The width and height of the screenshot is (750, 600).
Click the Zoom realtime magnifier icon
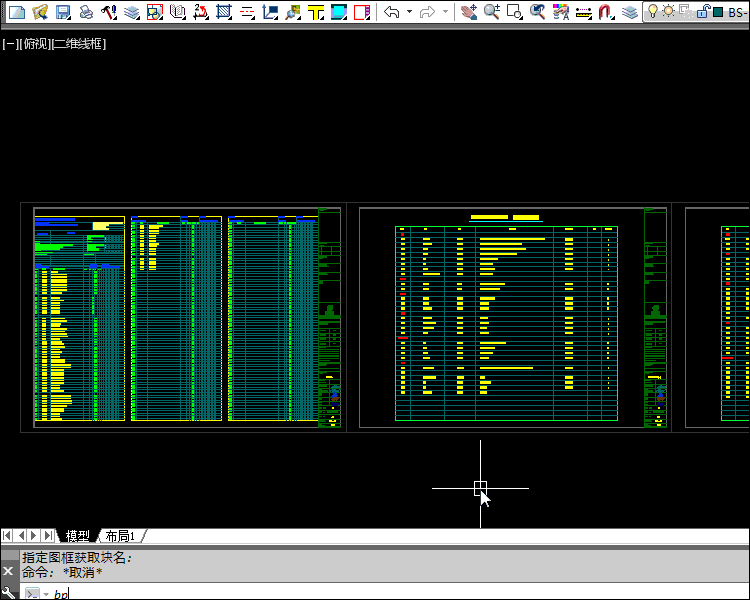[x=492, y=12]
